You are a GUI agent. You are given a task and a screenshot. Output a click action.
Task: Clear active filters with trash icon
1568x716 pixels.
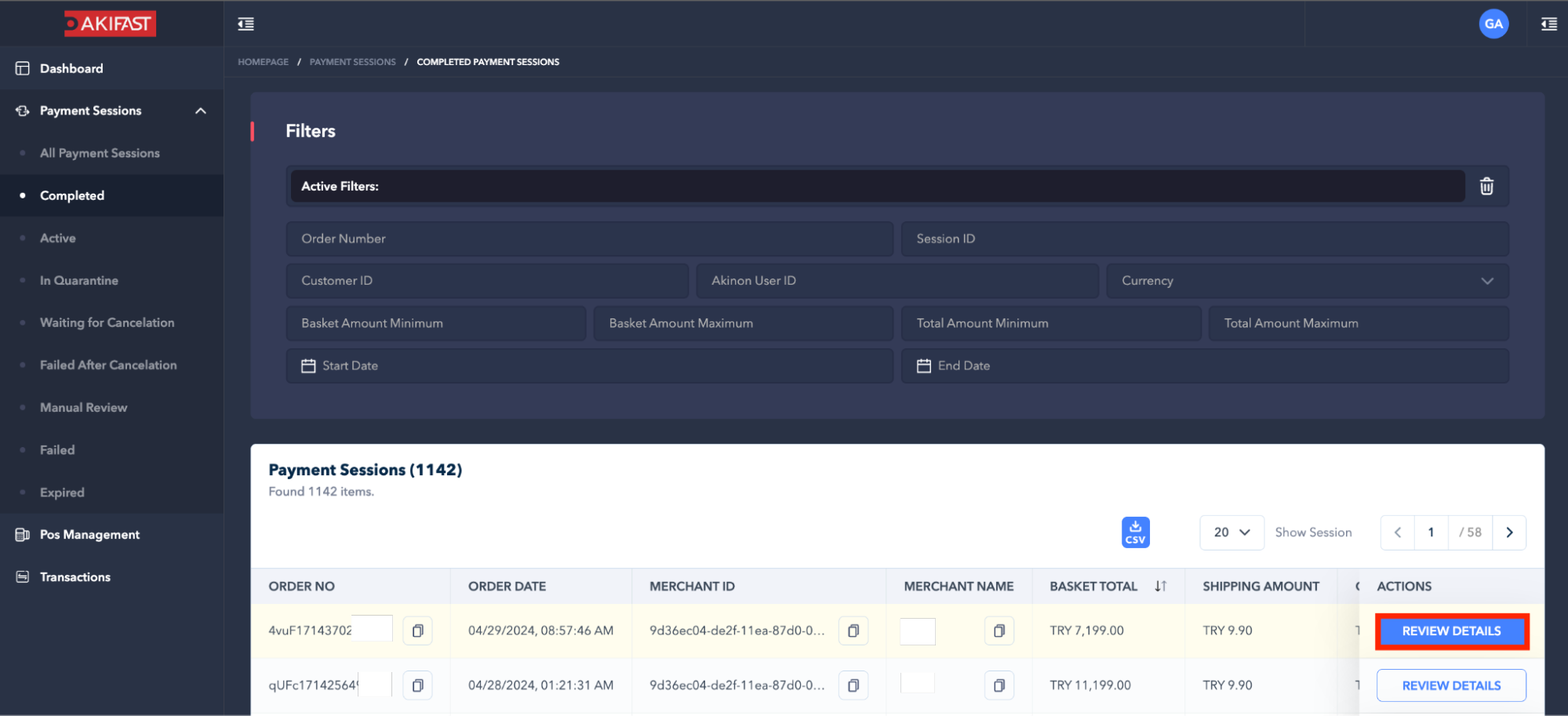(1486, 187)
